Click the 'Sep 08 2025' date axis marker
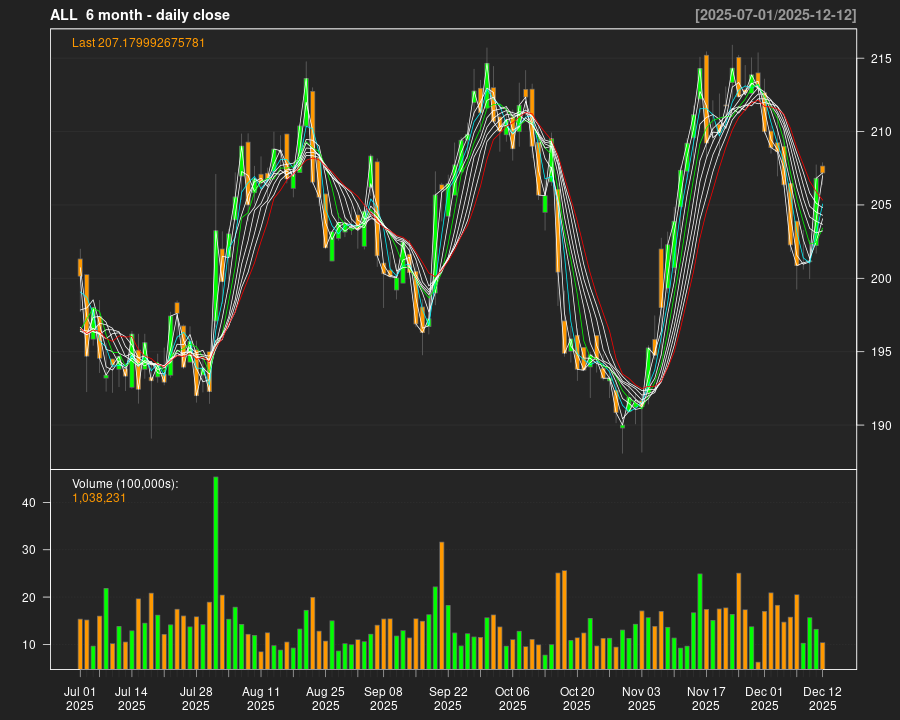Screen dimensions: 900x720 (383, 698)
